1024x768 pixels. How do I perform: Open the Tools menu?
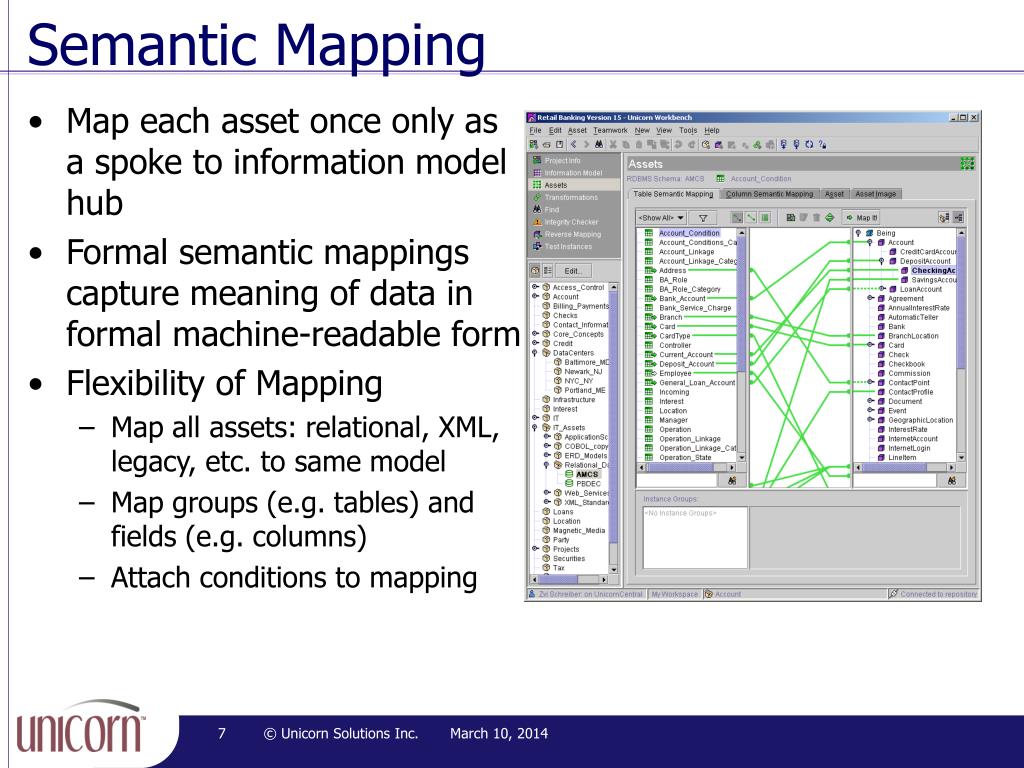point(688,131)
